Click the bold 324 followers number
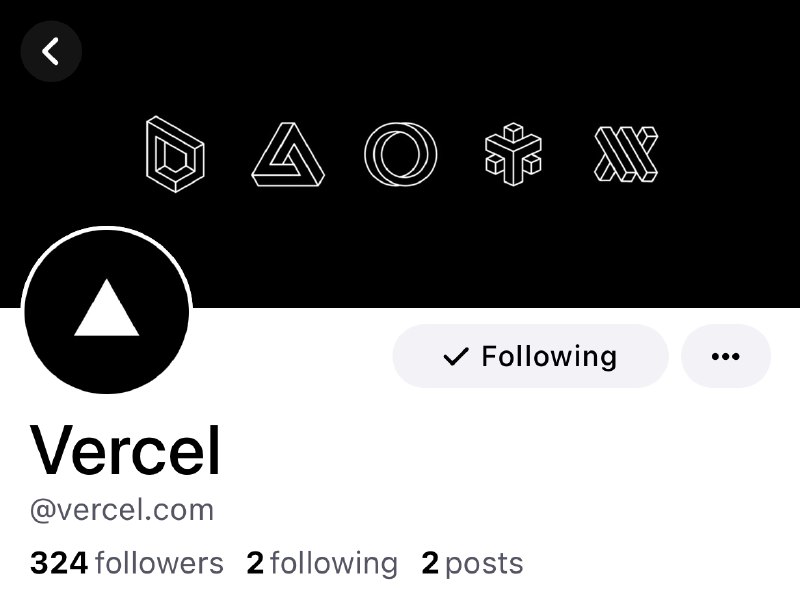Viewport: 800px width, 598px height. click(x=59, y=563)
